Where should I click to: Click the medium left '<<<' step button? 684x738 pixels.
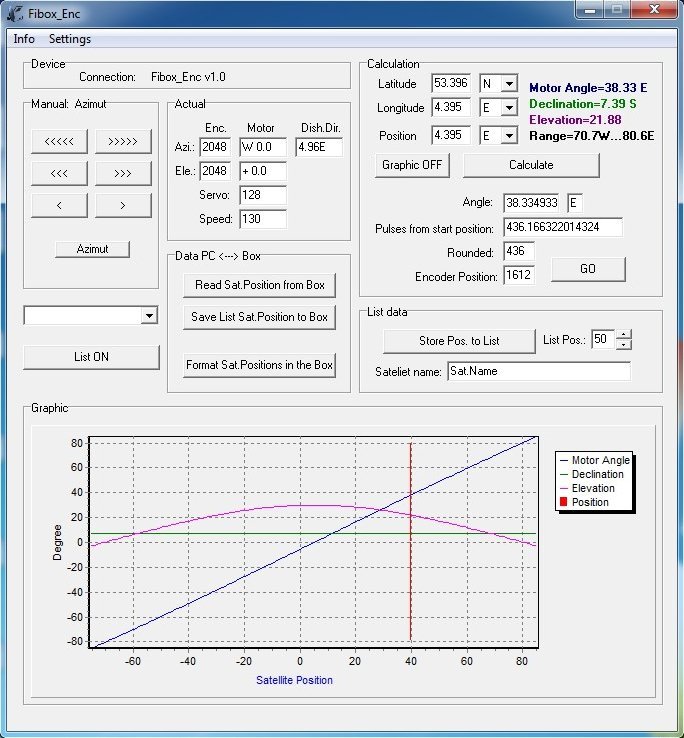(x=59, y=173)
